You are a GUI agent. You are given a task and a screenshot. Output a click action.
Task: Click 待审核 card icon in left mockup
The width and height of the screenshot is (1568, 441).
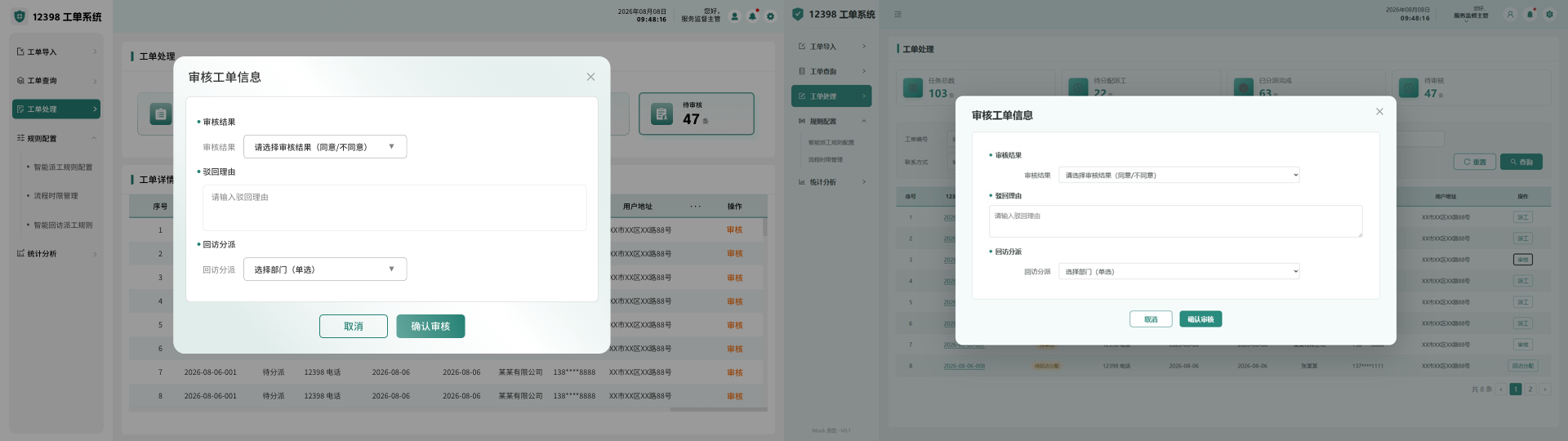[661, 114]
